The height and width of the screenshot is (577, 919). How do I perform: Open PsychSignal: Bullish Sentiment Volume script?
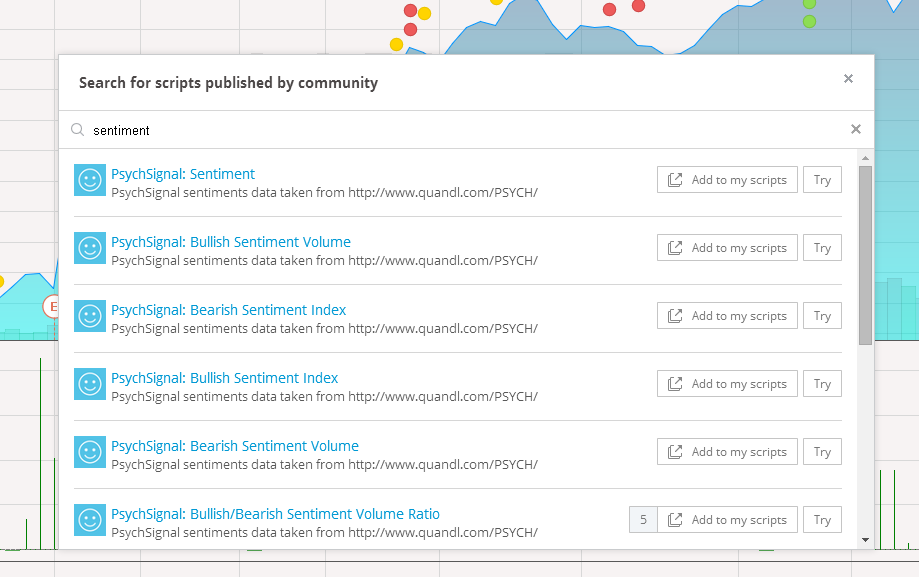click(x=231, y=242)
